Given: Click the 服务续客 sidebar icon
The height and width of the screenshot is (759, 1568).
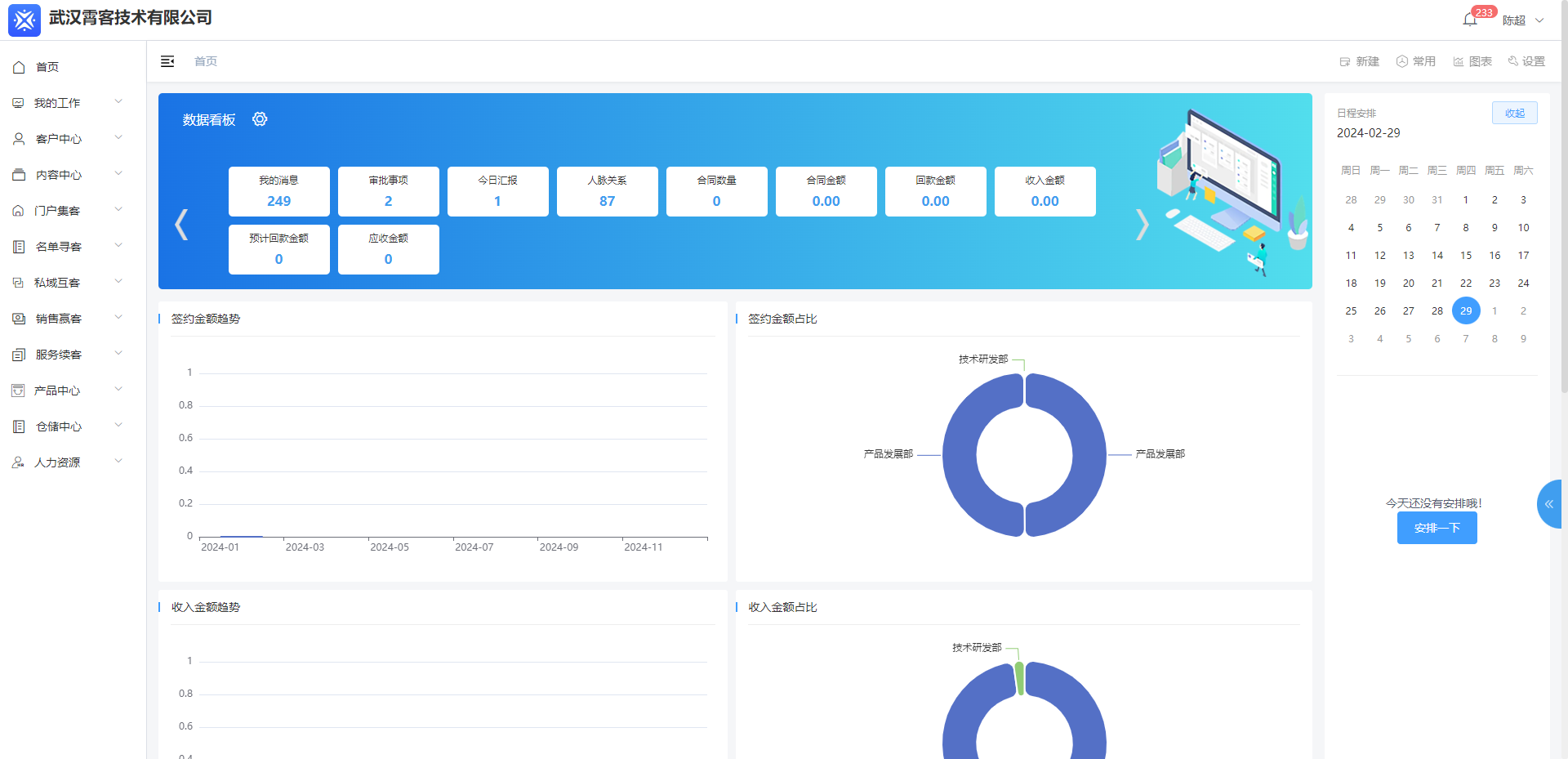Looking at the screenshot, I should coord(19,355).
